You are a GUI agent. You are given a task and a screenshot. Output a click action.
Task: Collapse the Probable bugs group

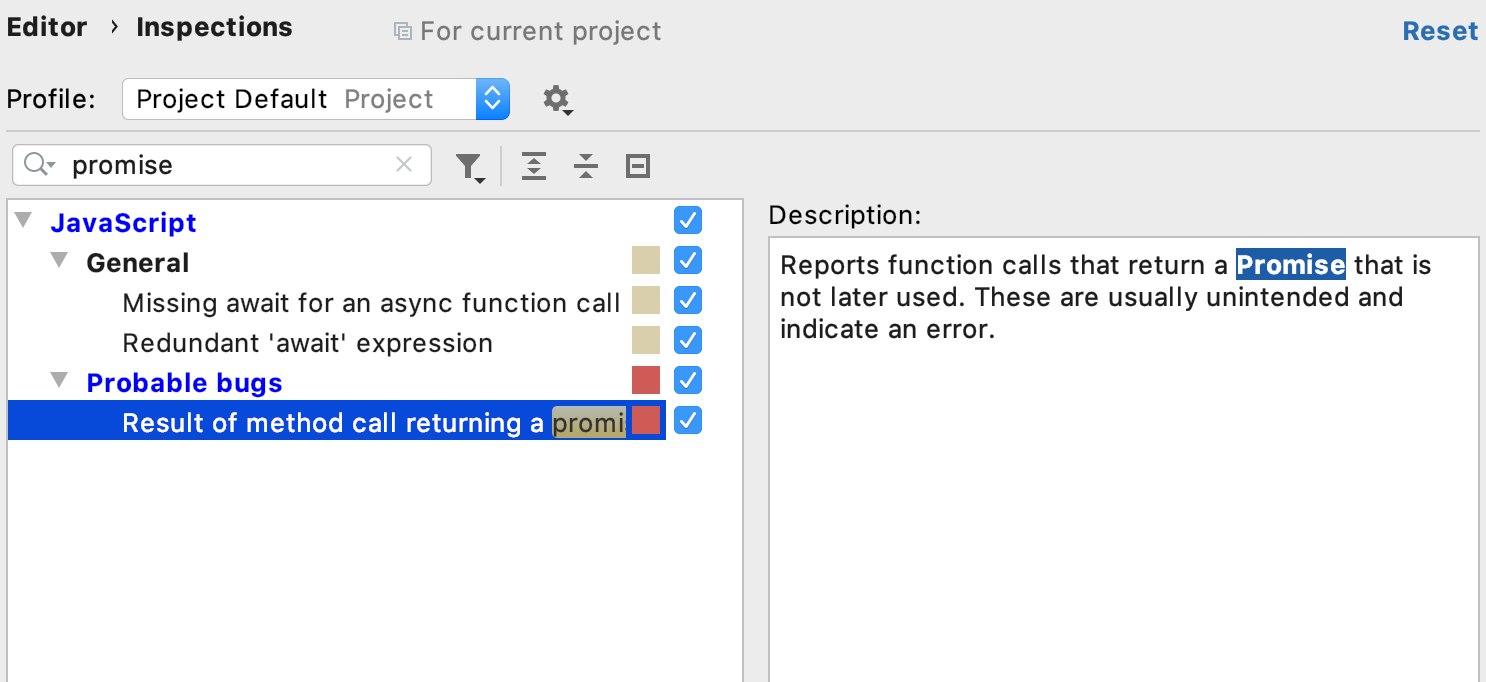coord(61,381)
